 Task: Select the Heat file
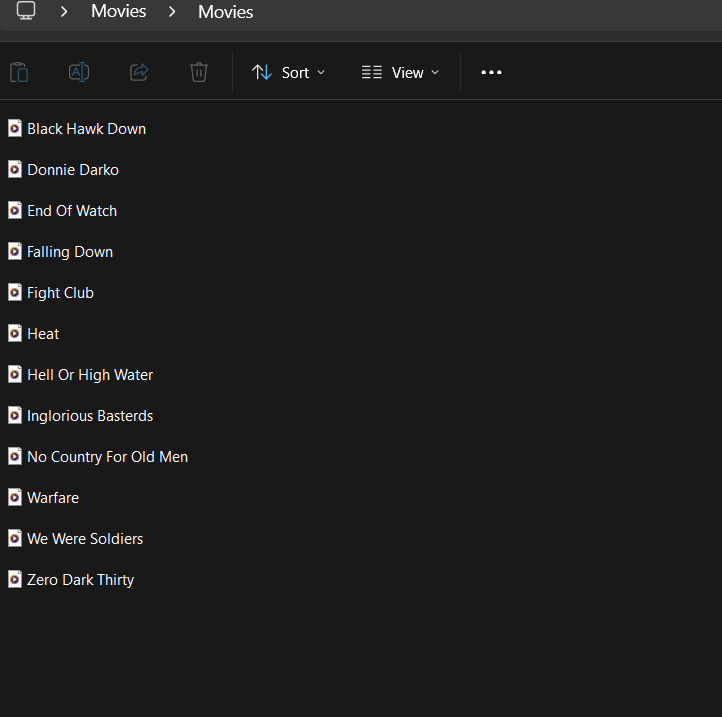click(34, 334)
